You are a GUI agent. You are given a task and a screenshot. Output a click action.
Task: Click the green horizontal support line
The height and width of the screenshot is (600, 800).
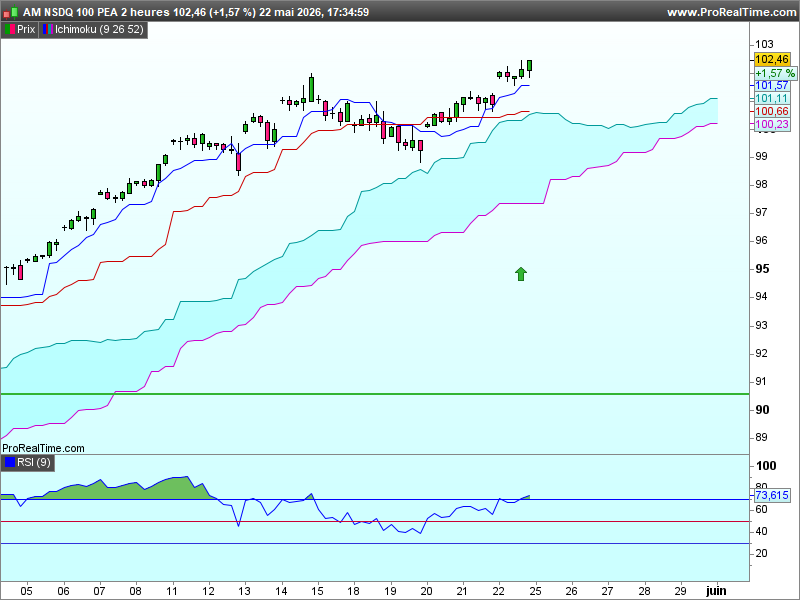[375, 394]
